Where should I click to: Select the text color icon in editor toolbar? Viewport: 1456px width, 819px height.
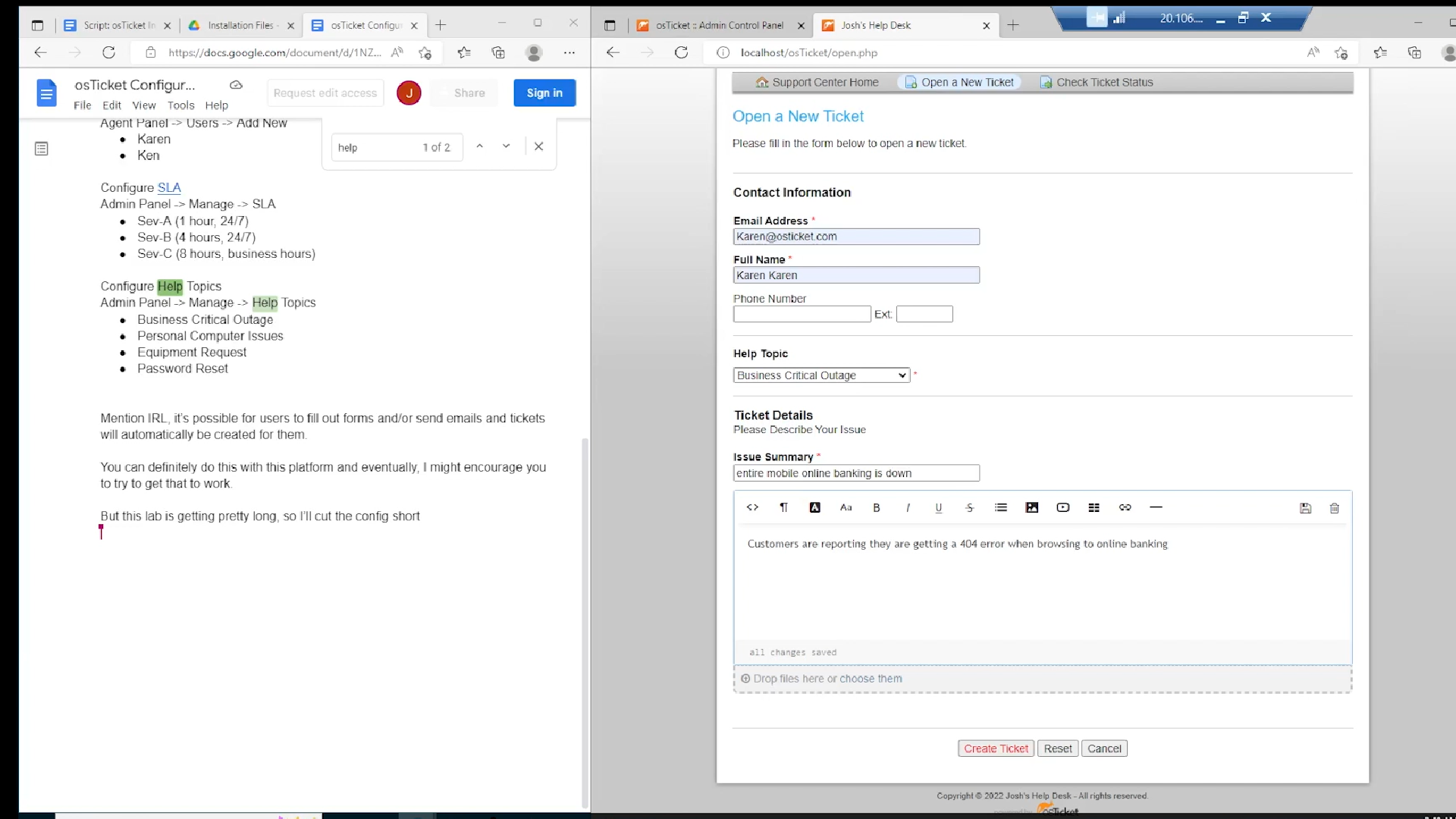[x=814, y=507]
